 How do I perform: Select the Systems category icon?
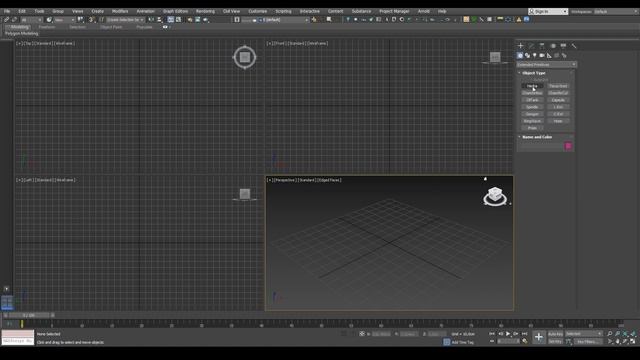564,56
